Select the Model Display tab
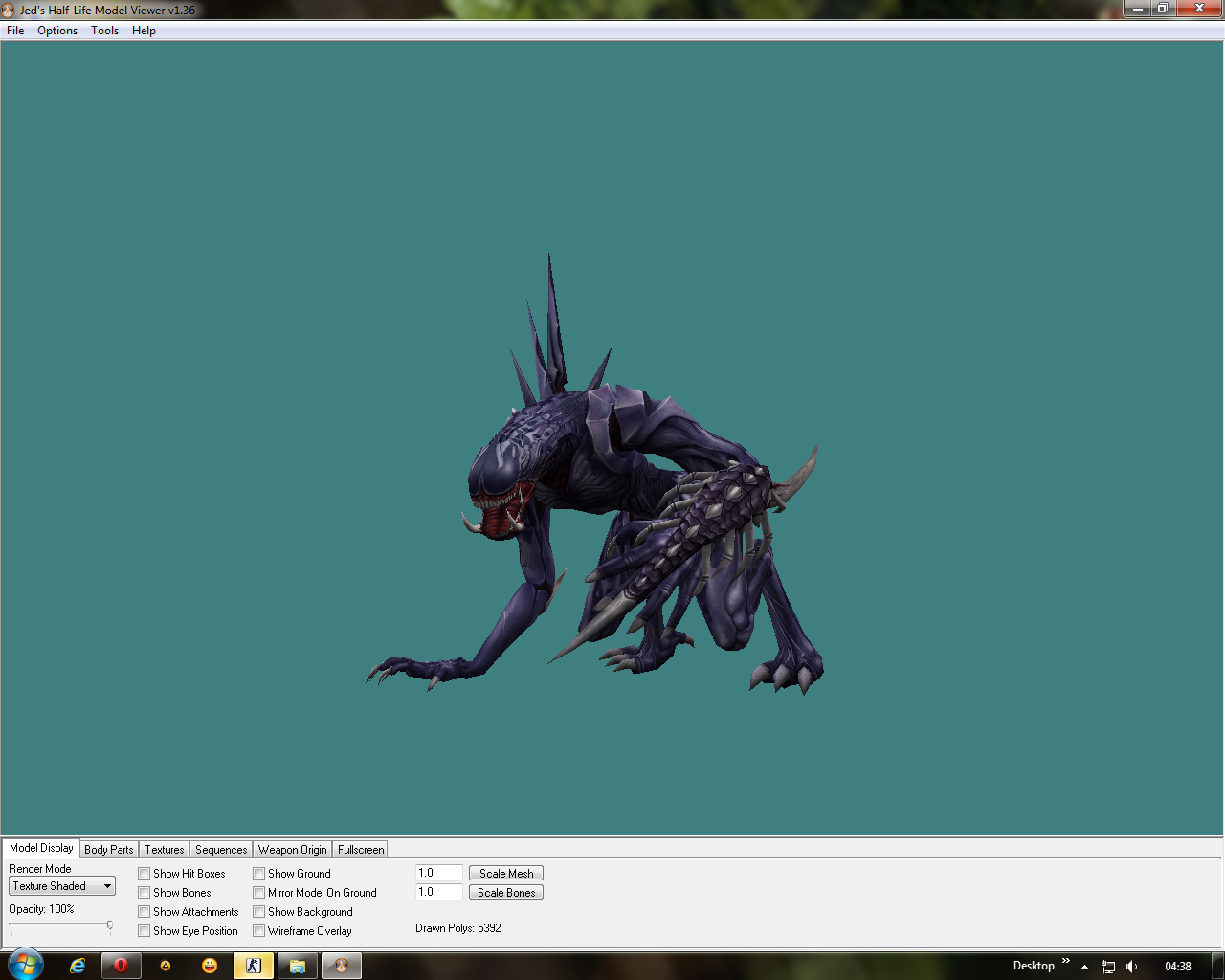 click(x=41, y=848)
